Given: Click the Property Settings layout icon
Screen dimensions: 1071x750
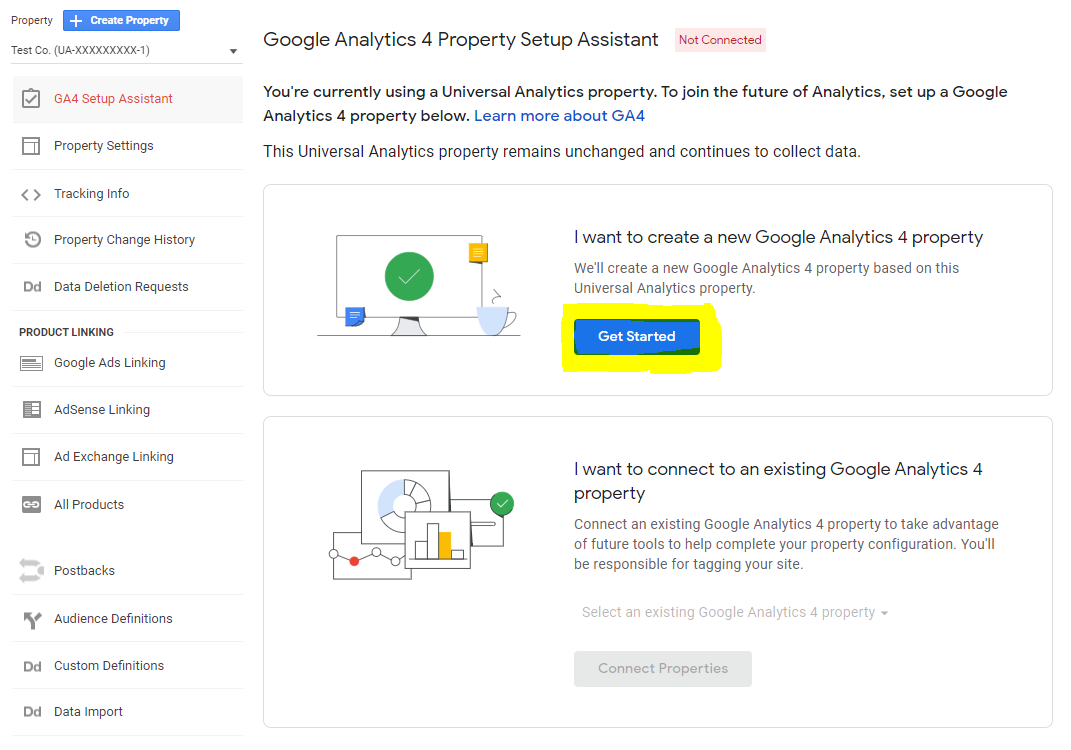Looking at the screenshot, I should tap(31, 146).
